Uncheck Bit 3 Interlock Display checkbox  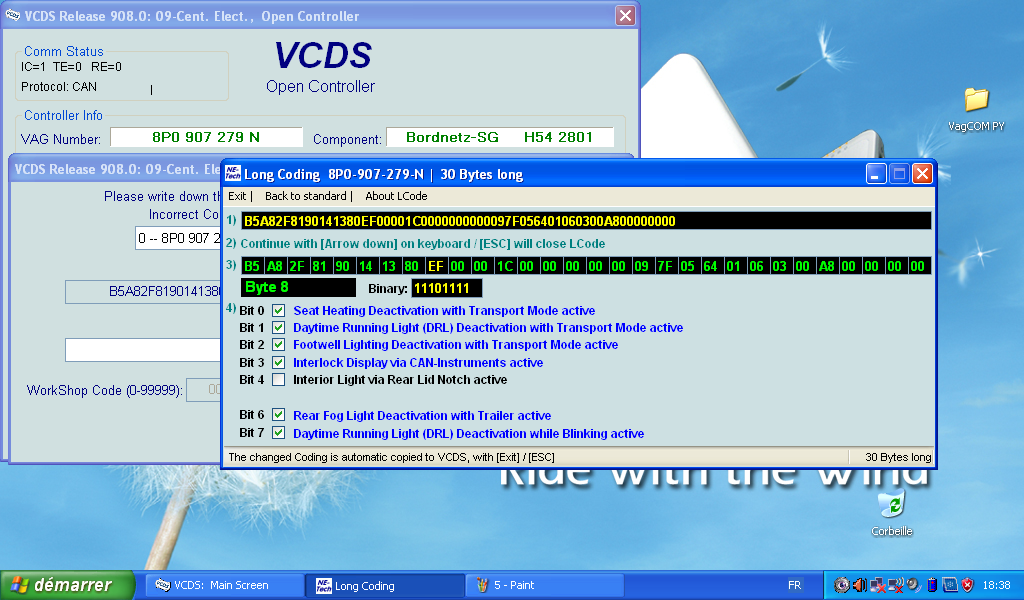(x=279, y=362)
